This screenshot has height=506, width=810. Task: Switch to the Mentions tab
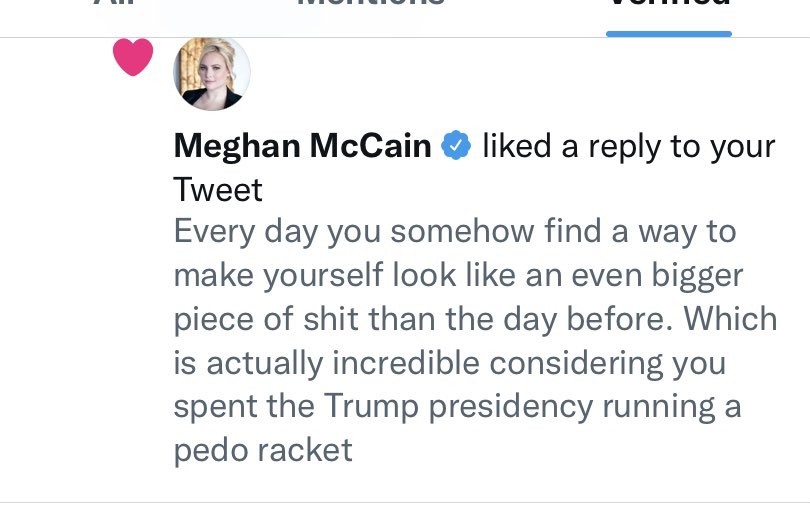point(370,5)
